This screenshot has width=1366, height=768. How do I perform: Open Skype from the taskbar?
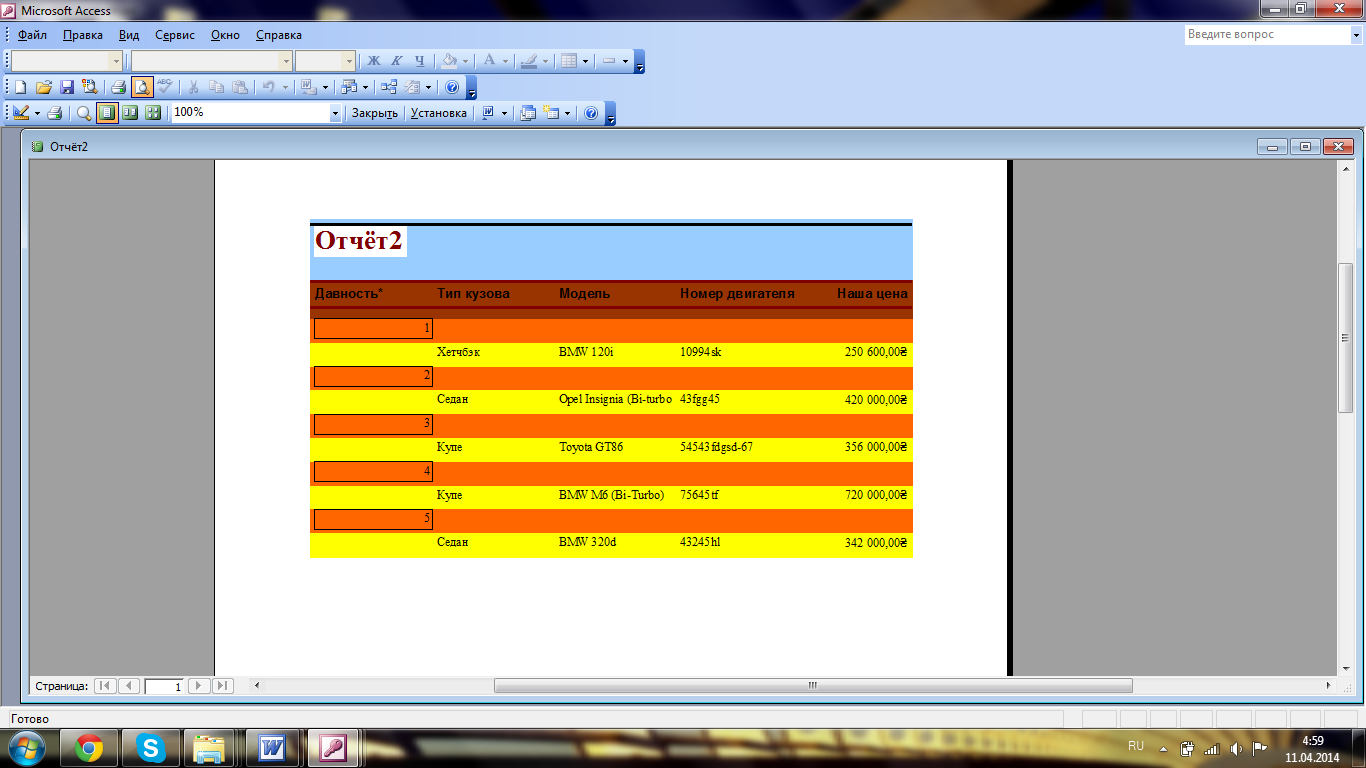[x=151, y=748]
